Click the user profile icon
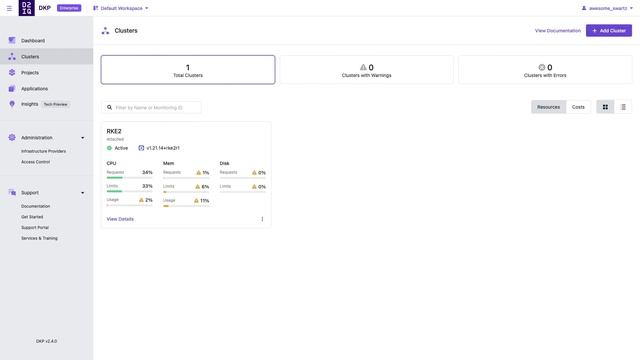The height and width of the screenshot is (360, 640). (x=584, y=8)
